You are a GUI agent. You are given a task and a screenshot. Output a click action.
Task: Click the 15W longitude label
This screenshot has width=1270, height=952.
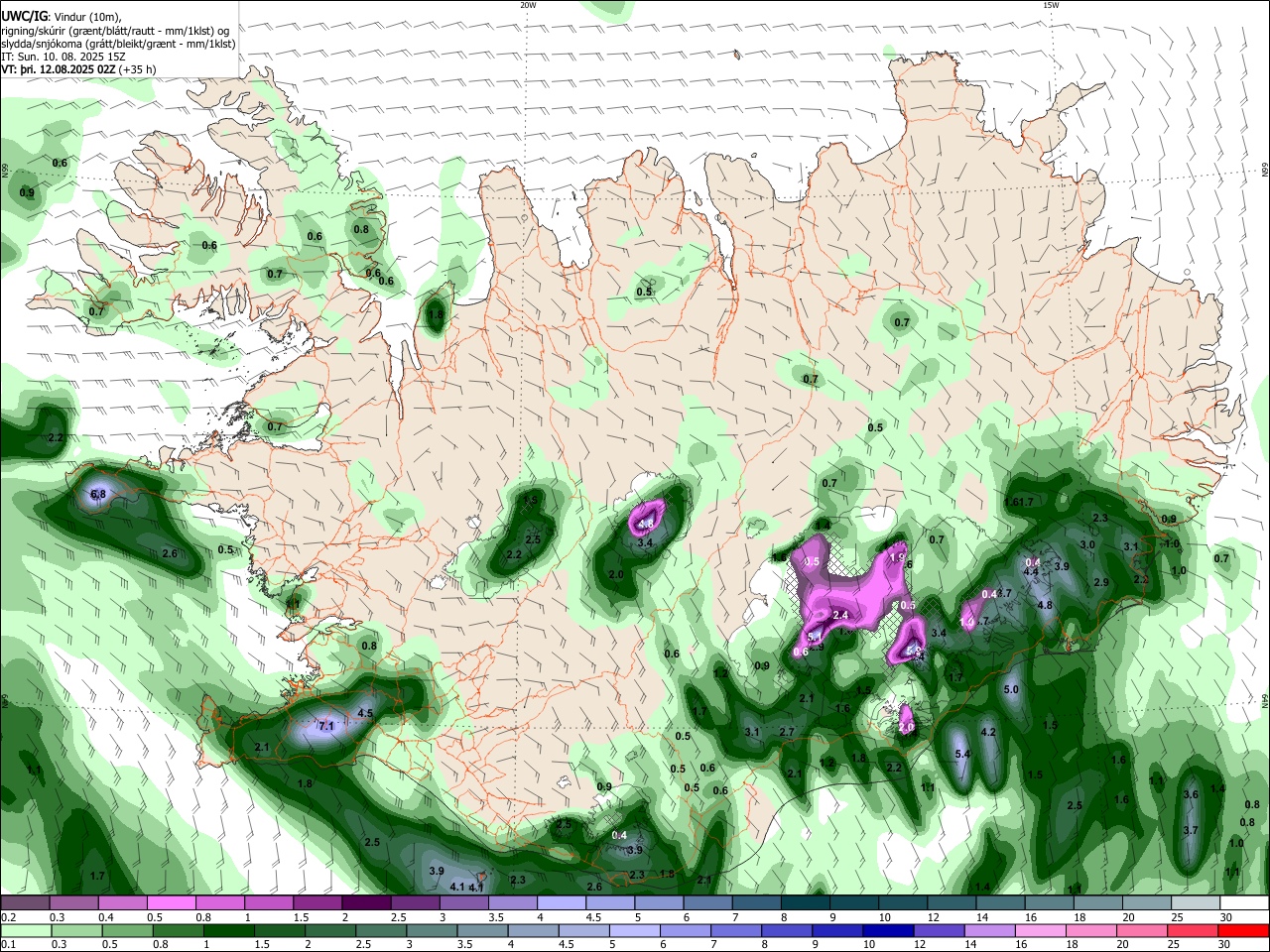(x=1051, y=5)
